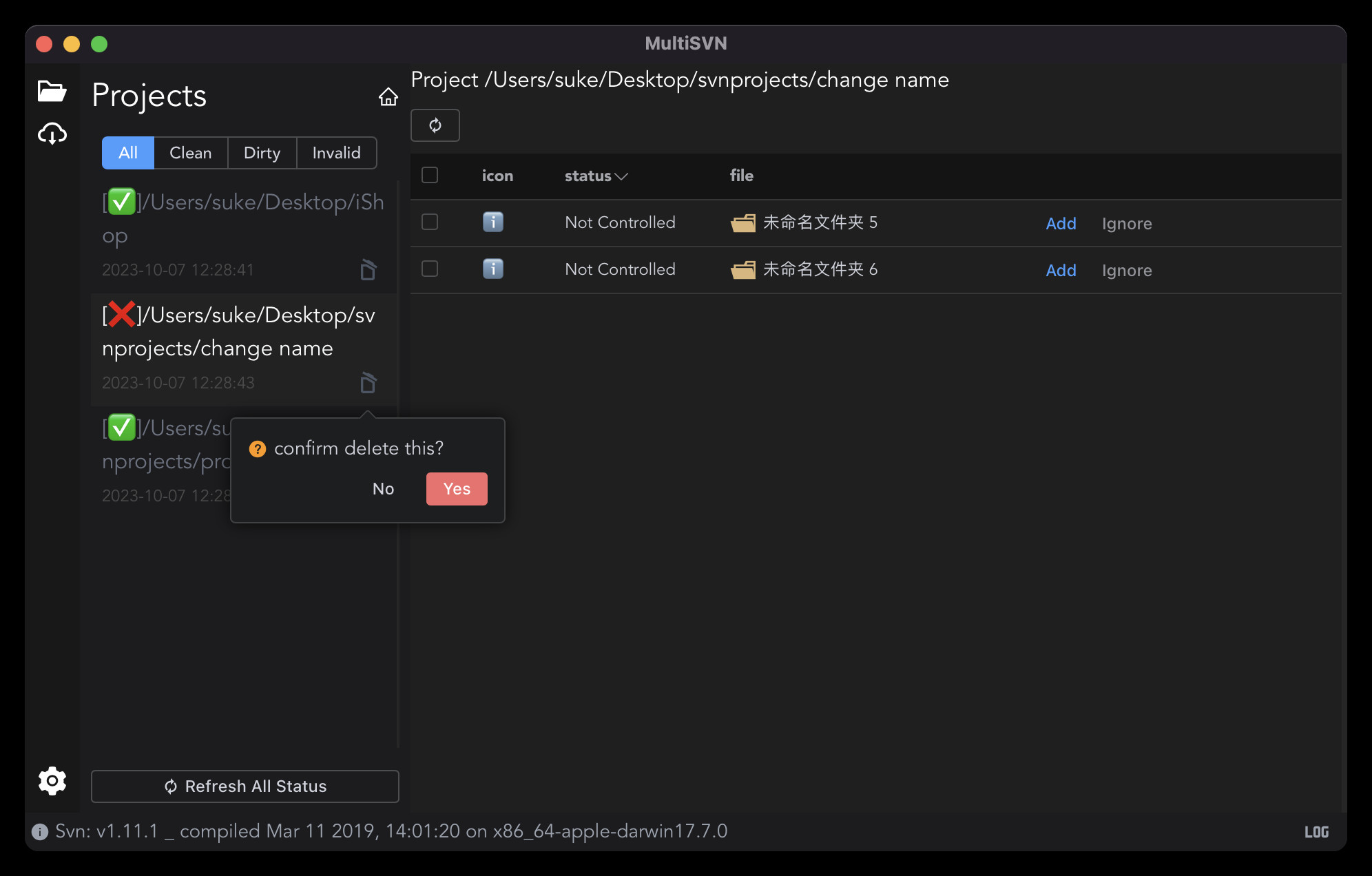This screenshot has height=876, width=1372.
Task: Click the Svn v1.11.1 version text
Action: point(391,831)
